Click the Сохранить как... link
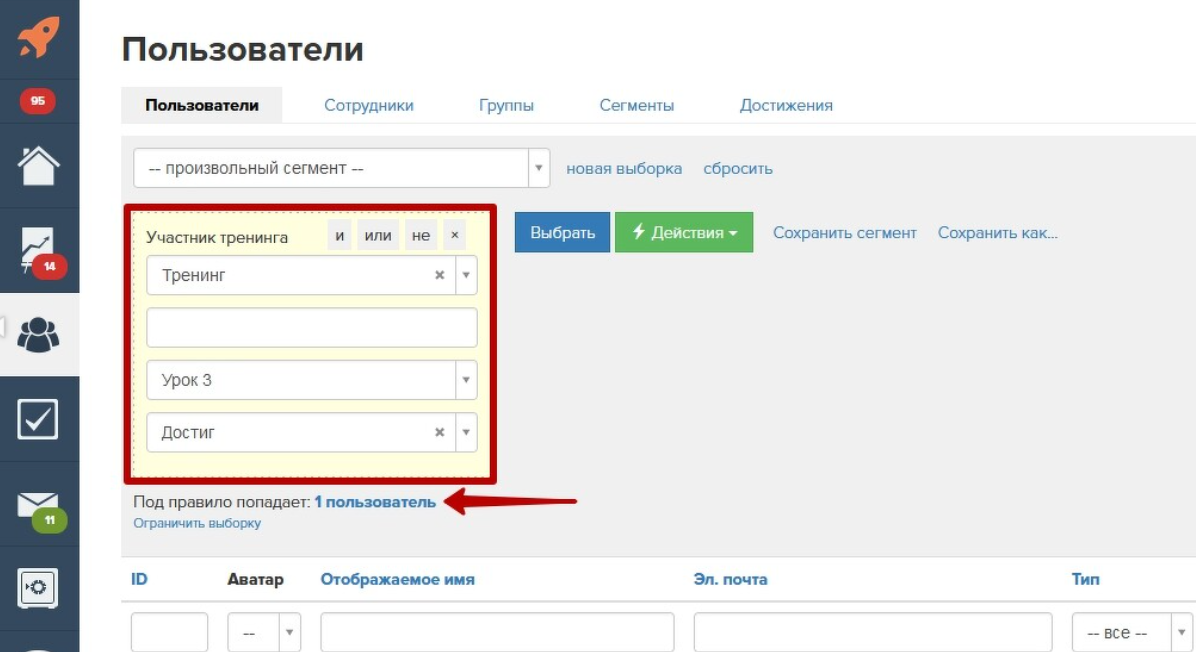 click(998, 233)
